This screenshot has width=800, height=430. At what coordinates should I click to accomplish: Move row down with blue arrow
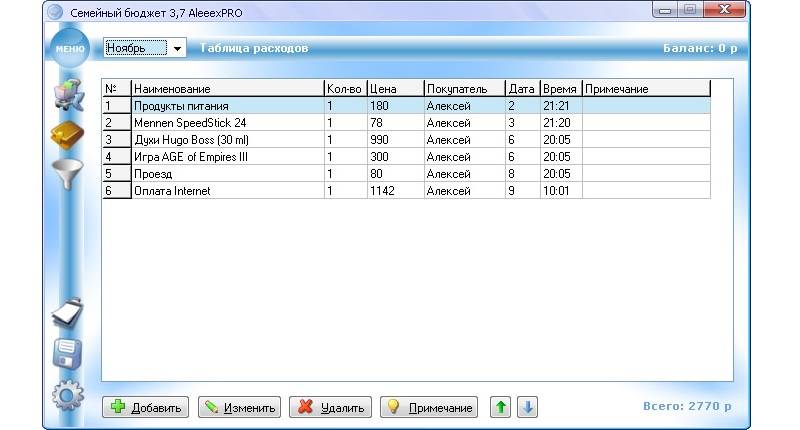click(x=528, y=407)
